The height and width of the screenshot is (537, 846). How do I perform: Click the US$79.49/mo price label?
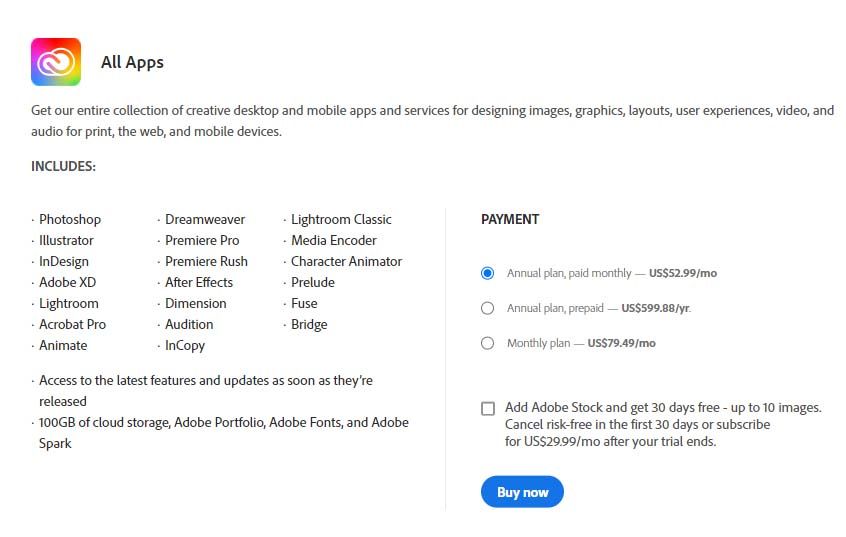click(x=621, y=343)
